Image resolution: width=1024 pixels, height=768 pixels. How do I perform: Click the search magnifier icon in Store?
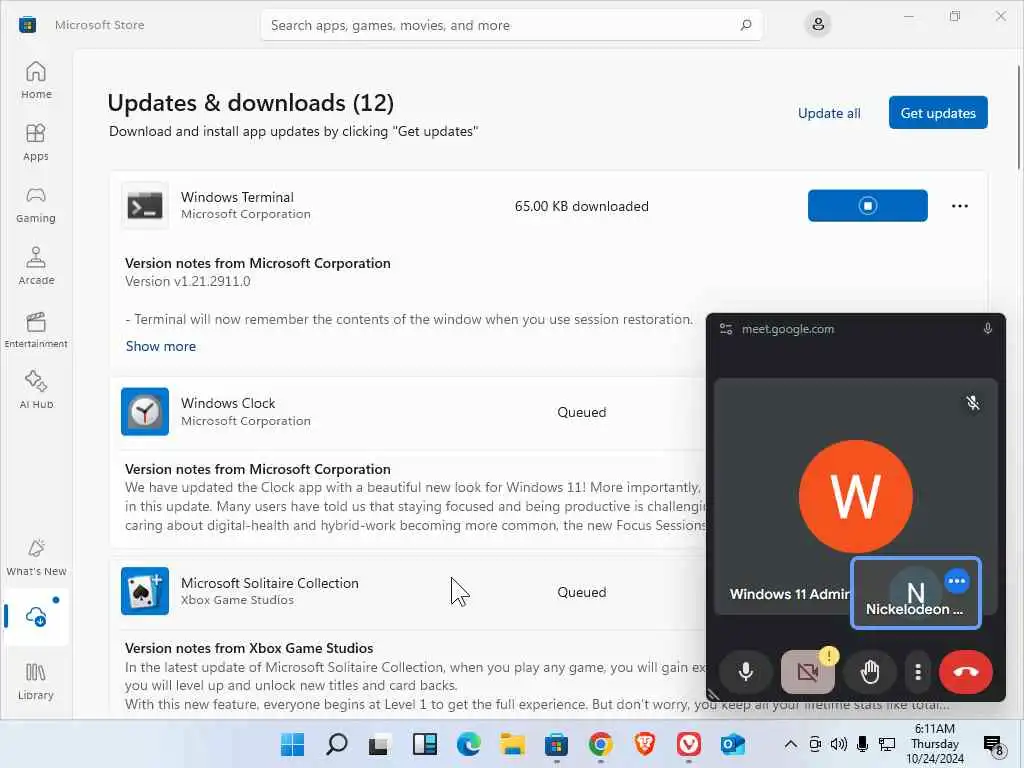pyautogui.click(x=746, y=25)
